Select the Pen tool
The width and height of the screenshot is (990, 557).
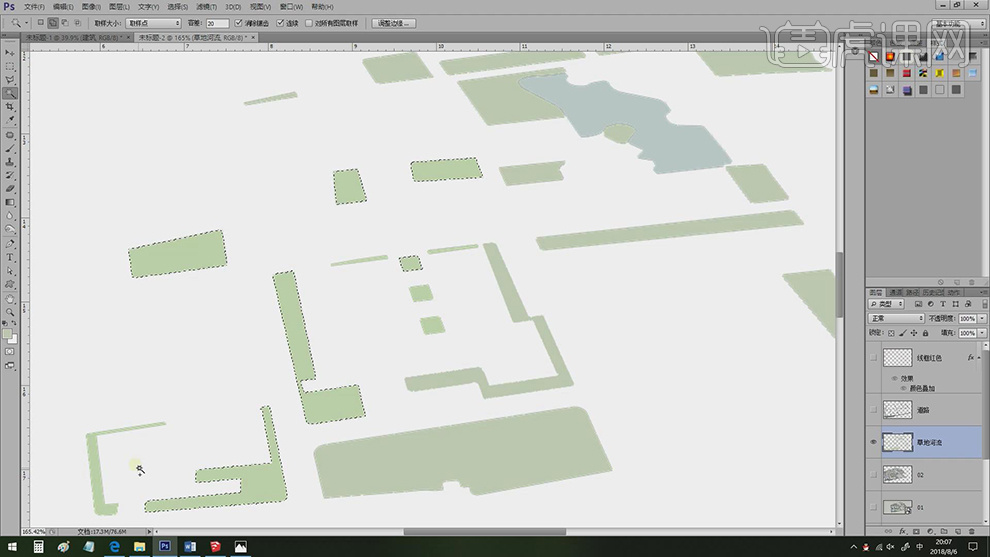(x=9, y=244)
